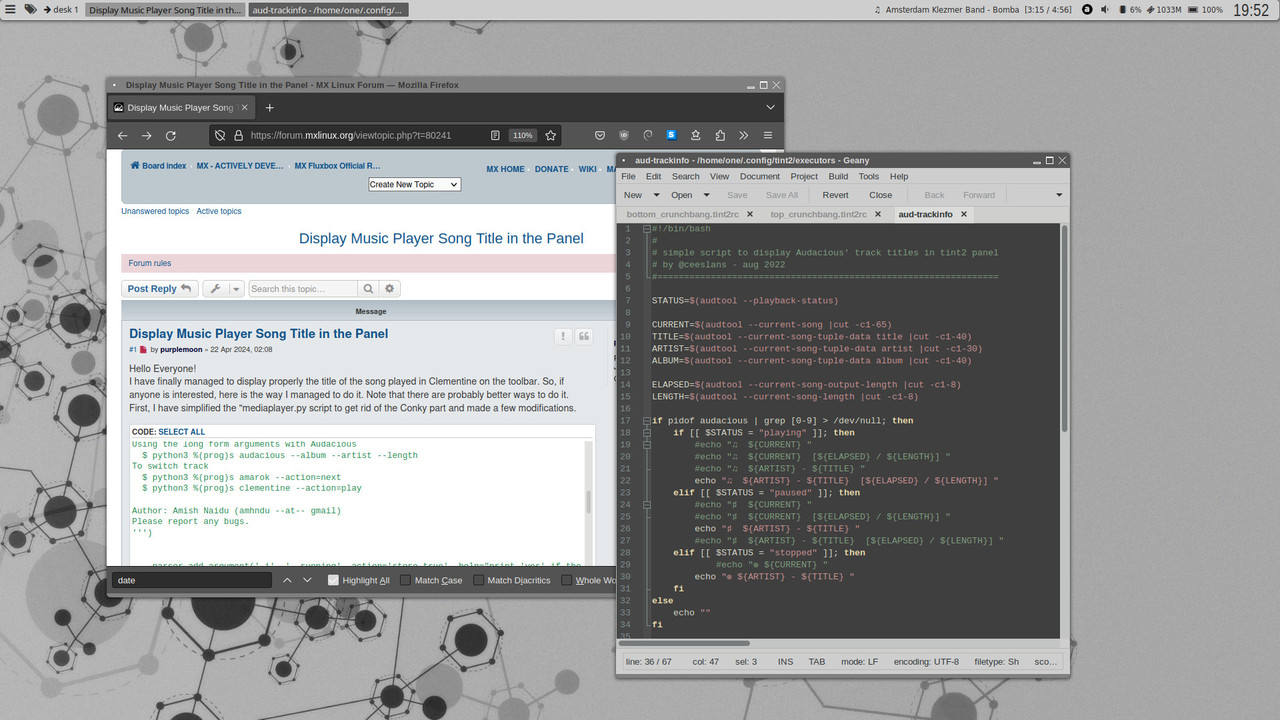Switch to top_crunchbang.tint2rc tab
This screenshot has height=720, width=1280.
[818, 214]
